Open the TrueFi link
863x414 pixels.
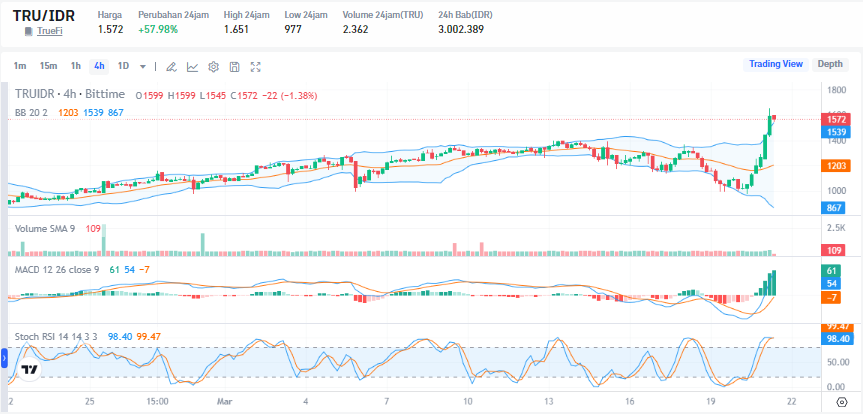click(50, 31)
